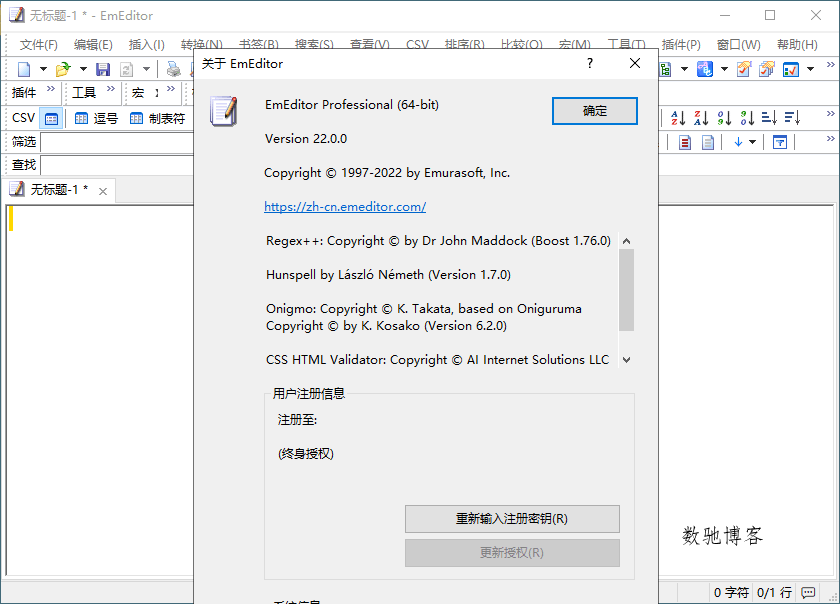Screen dimensions: 840x604
Task: Click the greyed Reload document icon
Action: (126, 69)
